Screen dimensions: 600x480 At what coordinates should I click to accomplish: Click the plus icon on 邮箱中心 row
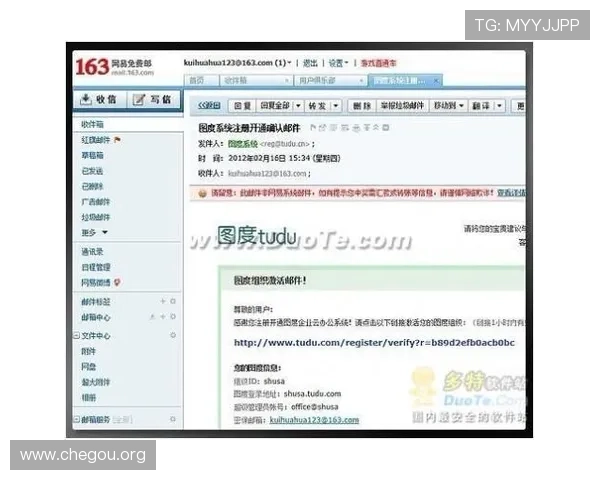tap(163, 317)
